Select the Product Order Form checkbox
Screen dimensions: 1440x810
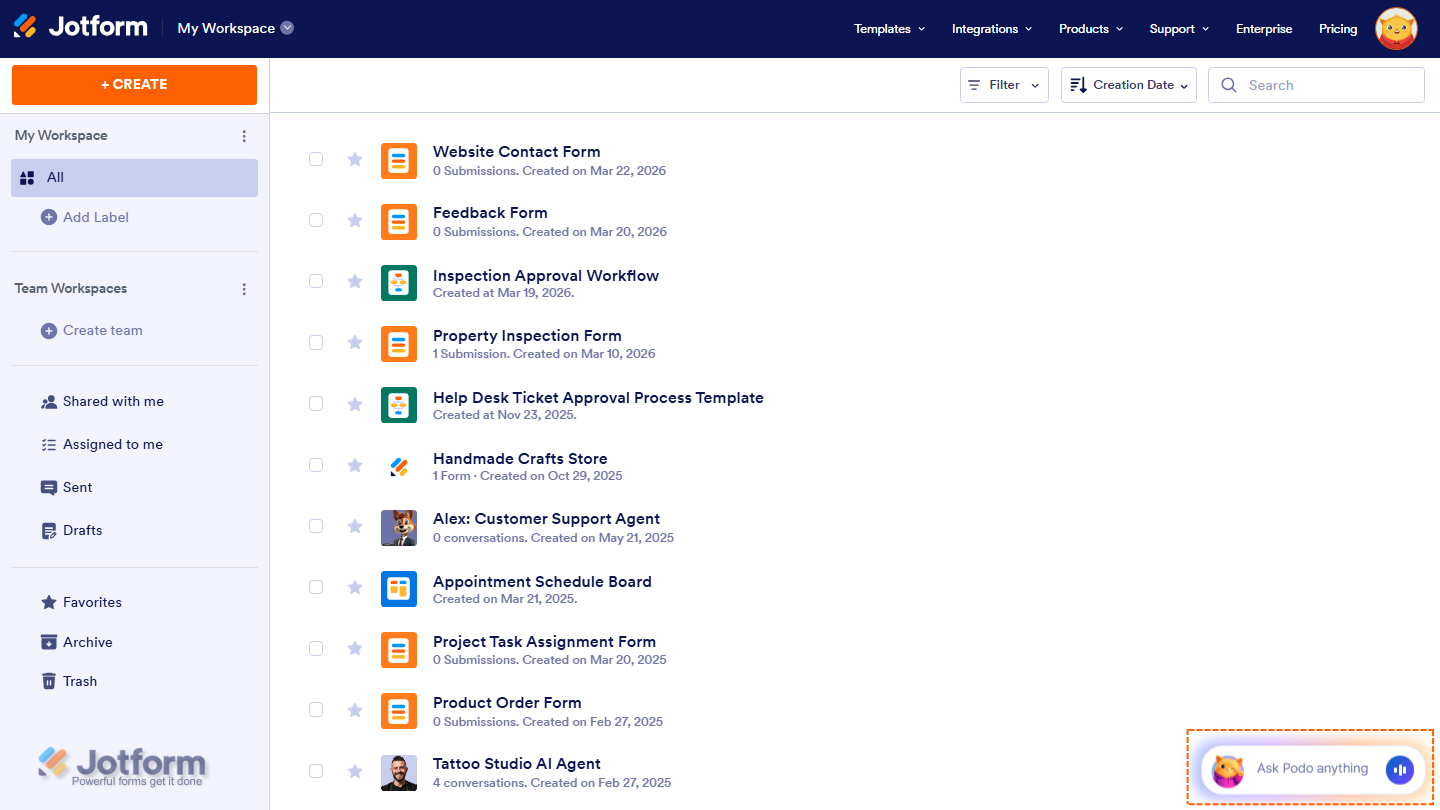pyautogui.click(x=316, y=709)
